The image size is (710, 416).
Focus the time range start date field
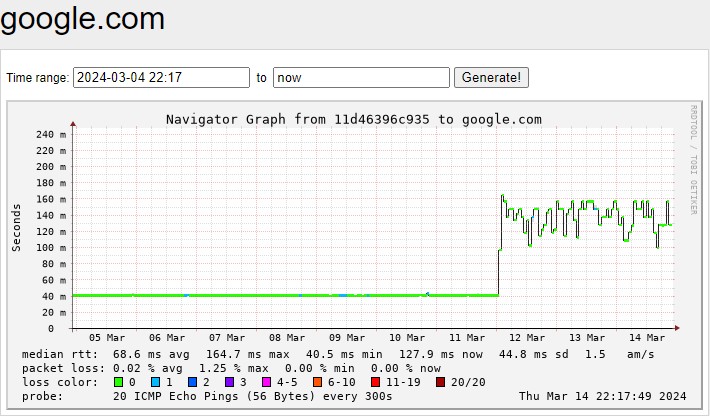(x=161, y=77)
